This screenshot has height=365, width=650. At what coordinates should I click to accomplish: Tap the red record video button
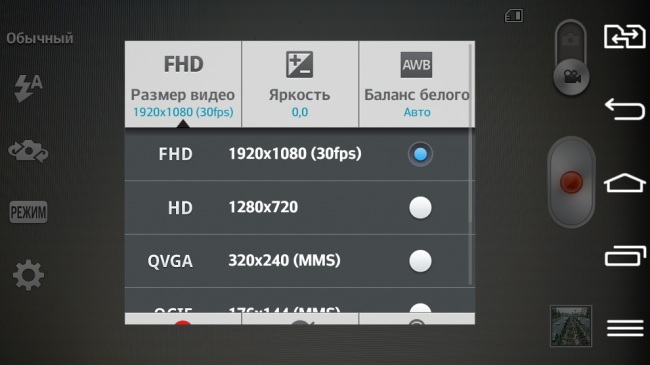click(571, 182)
